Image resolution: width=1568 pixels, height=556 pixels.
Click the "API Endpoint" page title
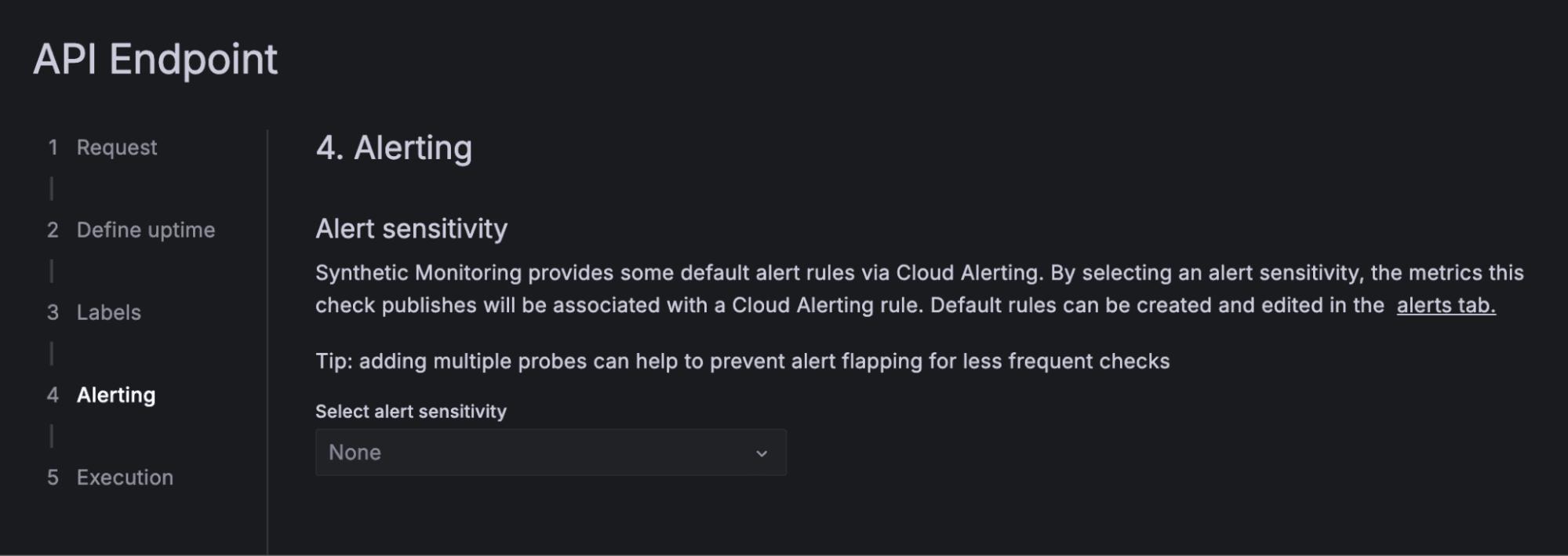point(156,59)
